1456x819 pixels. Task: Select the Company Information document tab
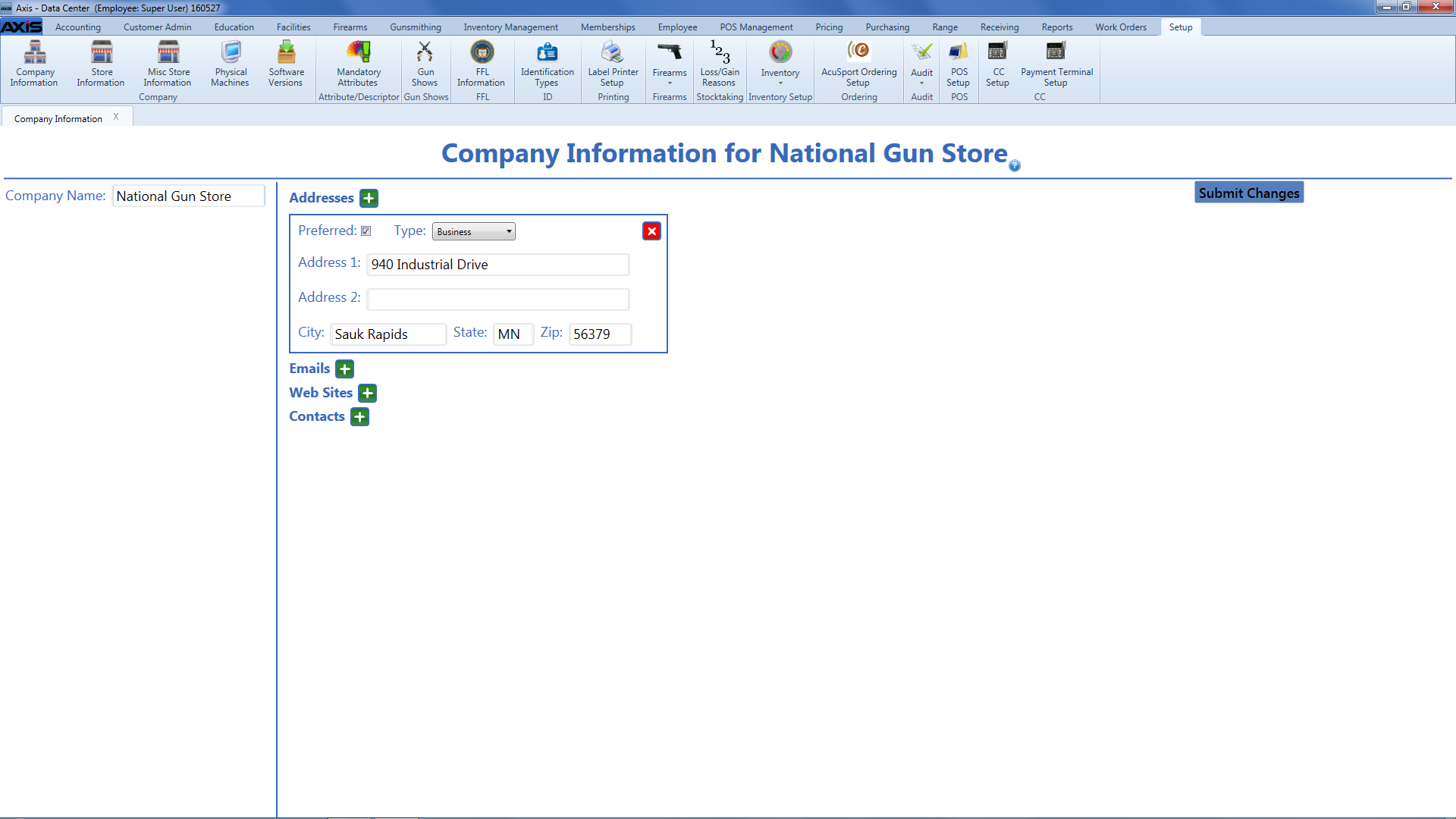(x=58, y=119)
